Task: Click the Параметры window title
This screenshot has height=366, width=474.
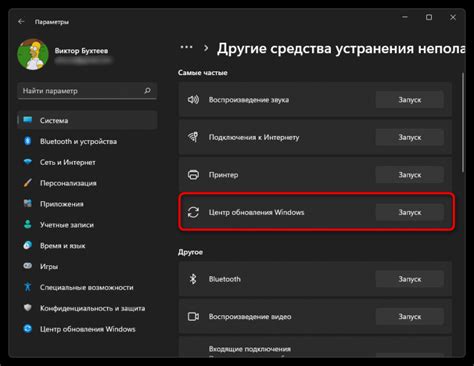Action: pos(52,22)
